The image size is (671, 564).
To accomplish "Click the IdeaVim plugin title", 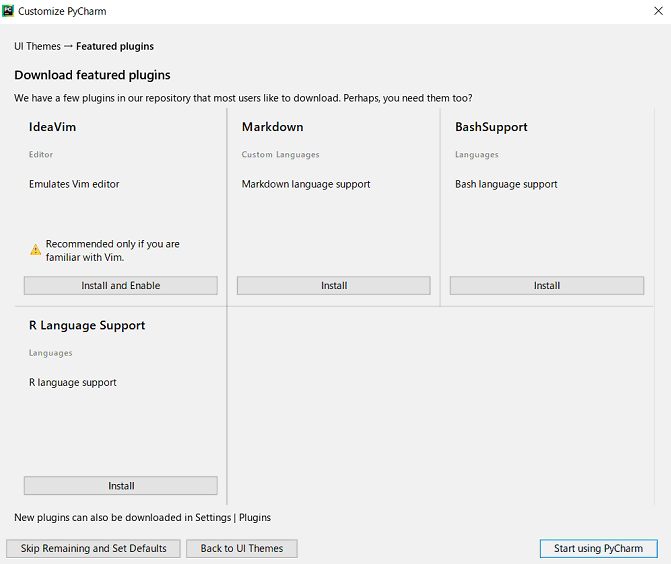I will click(53, 127).
